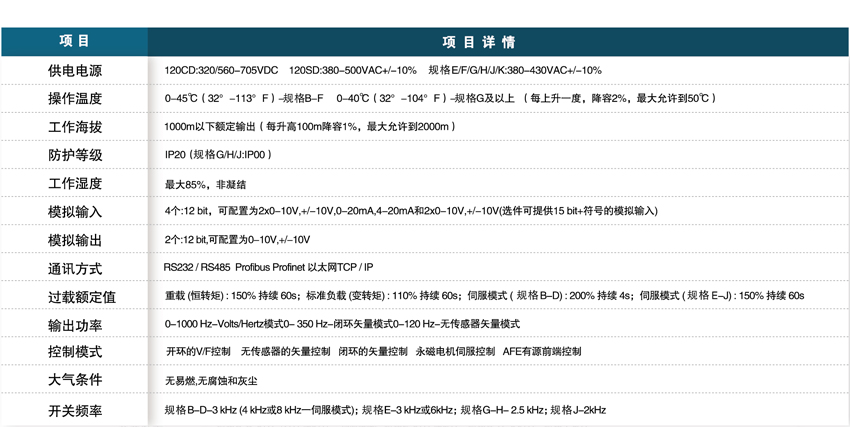Click the 防护等级 row label
Screen dimensions: 850x427
75,156
